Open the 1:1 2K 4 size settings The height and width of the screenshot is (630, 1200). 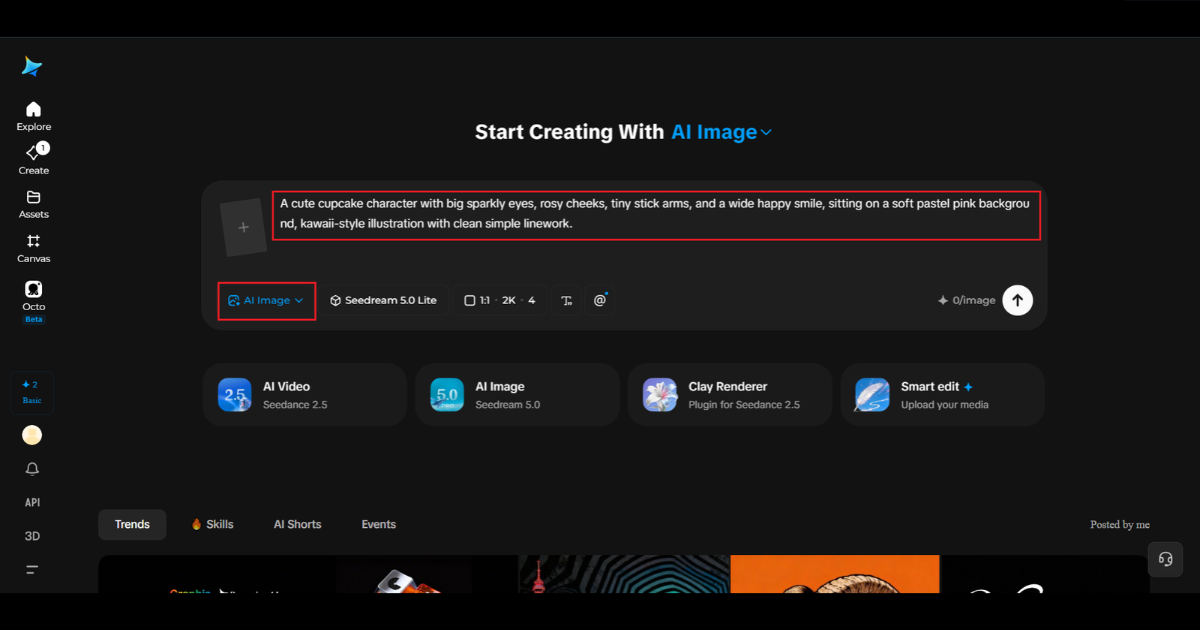click(500, 300)
